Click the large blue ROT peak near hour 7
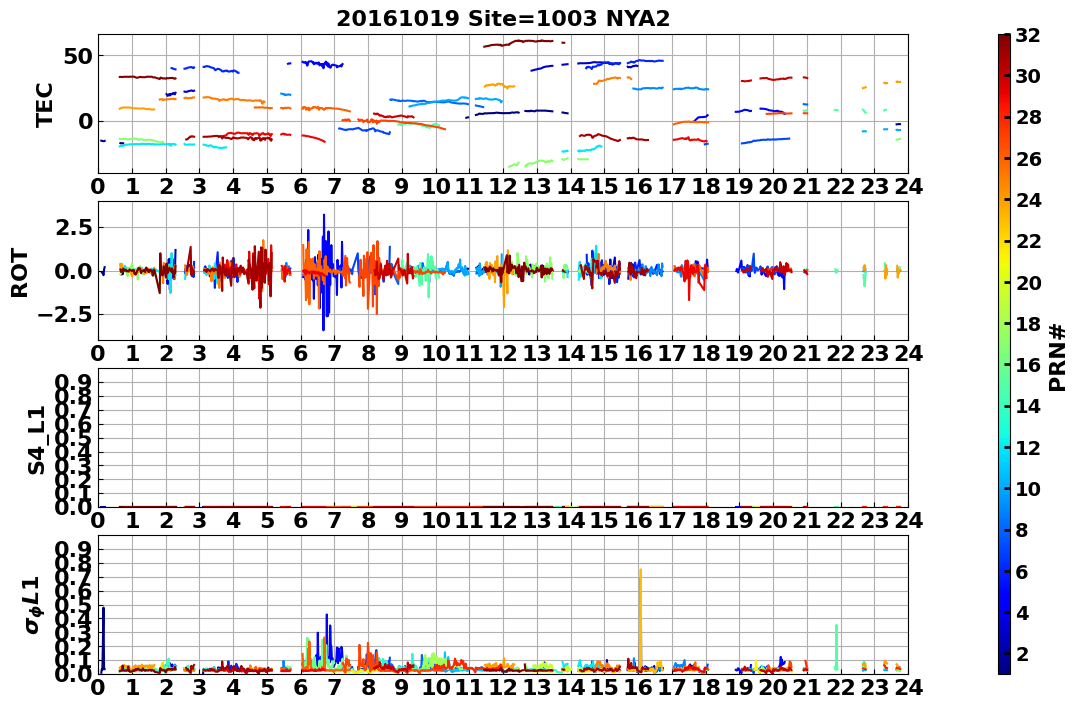The width and height of the screenshot is (1077, 709). click(324, 271)
